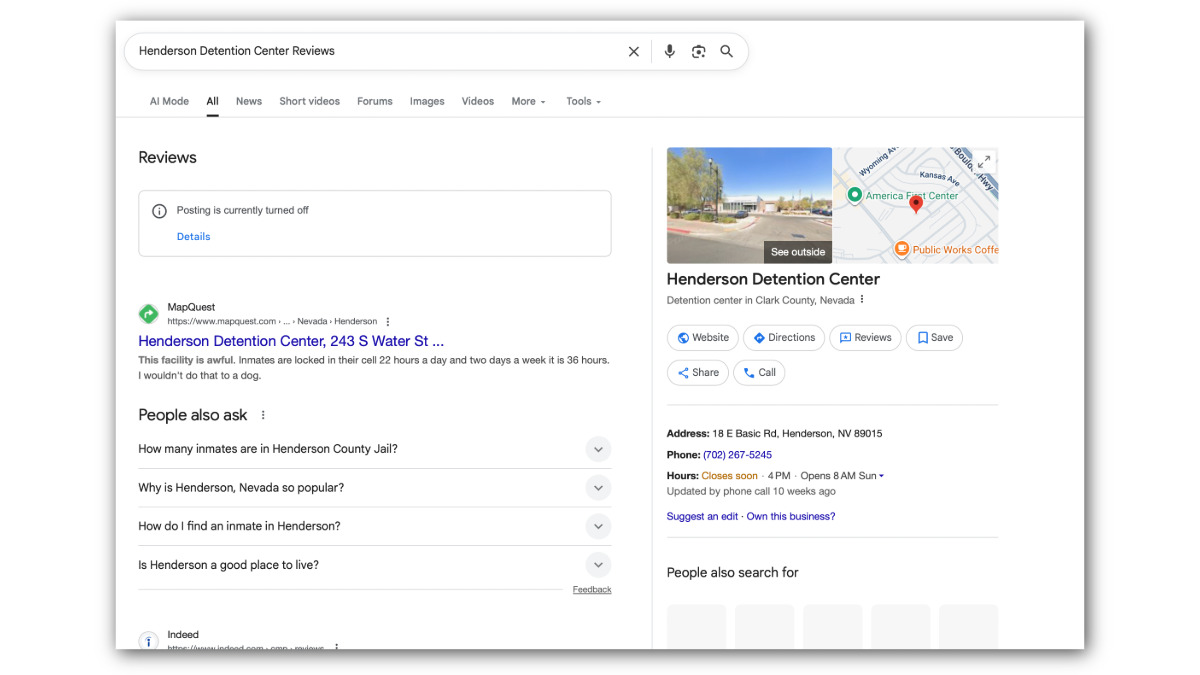Click the phone number (702) 267-5245

coord(737,455)
